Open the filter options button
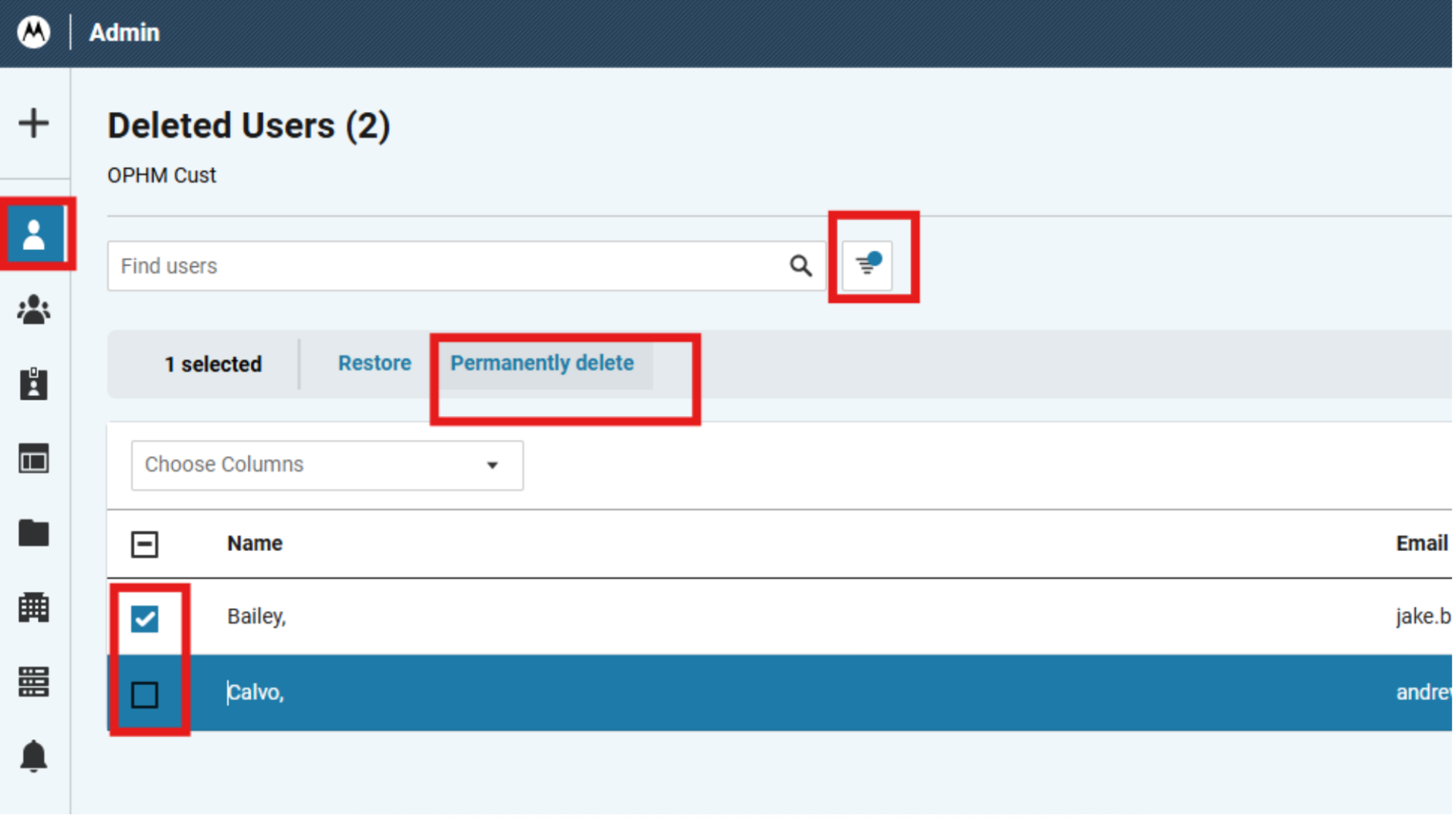This screenshot has width=1456, height=818. coord(869,266)
